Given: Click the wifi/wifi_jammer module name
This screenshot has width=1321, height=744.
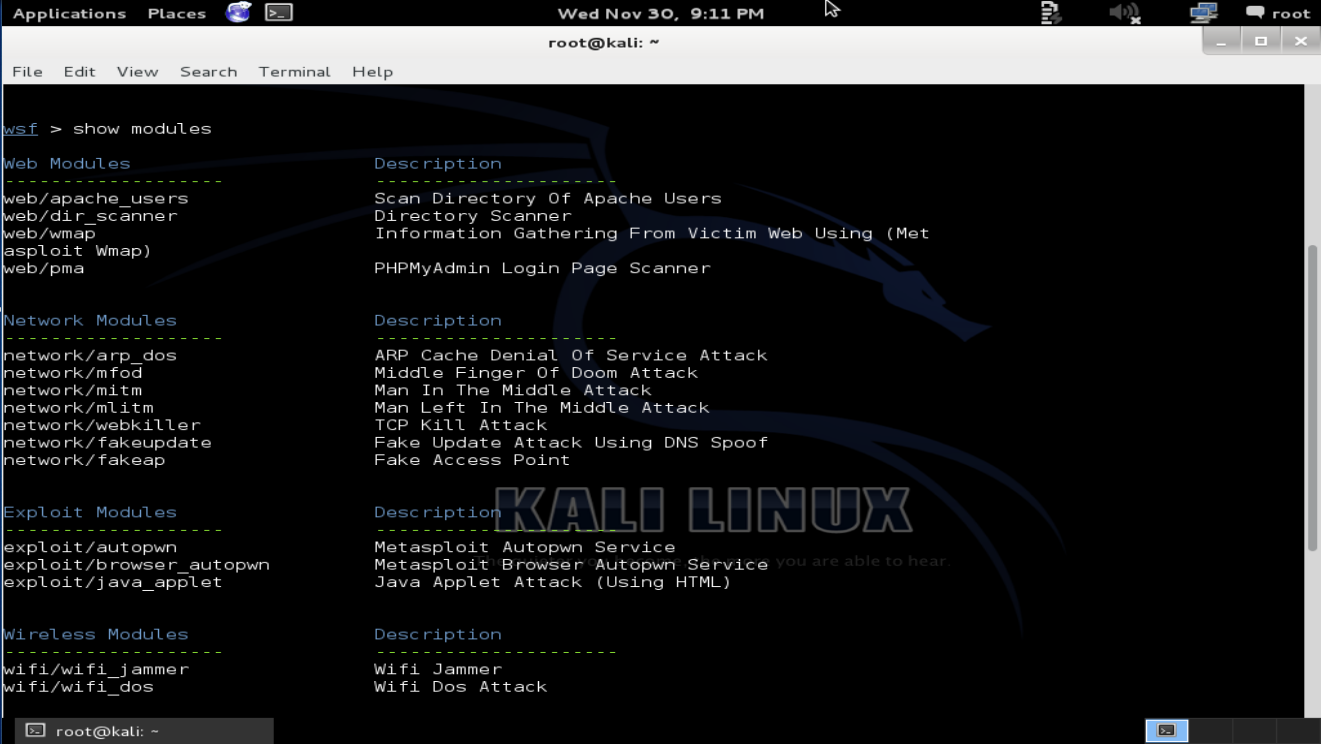Looking at the screenshot, I should click(x=95, y=669).
